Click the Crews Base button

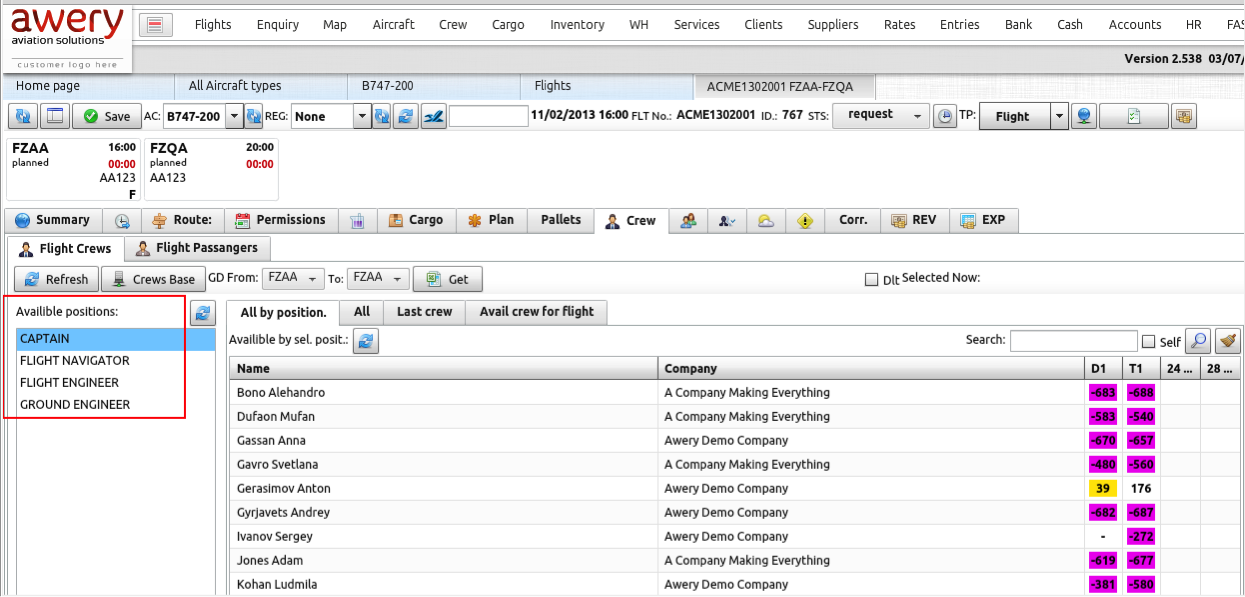tap(153, 279)
